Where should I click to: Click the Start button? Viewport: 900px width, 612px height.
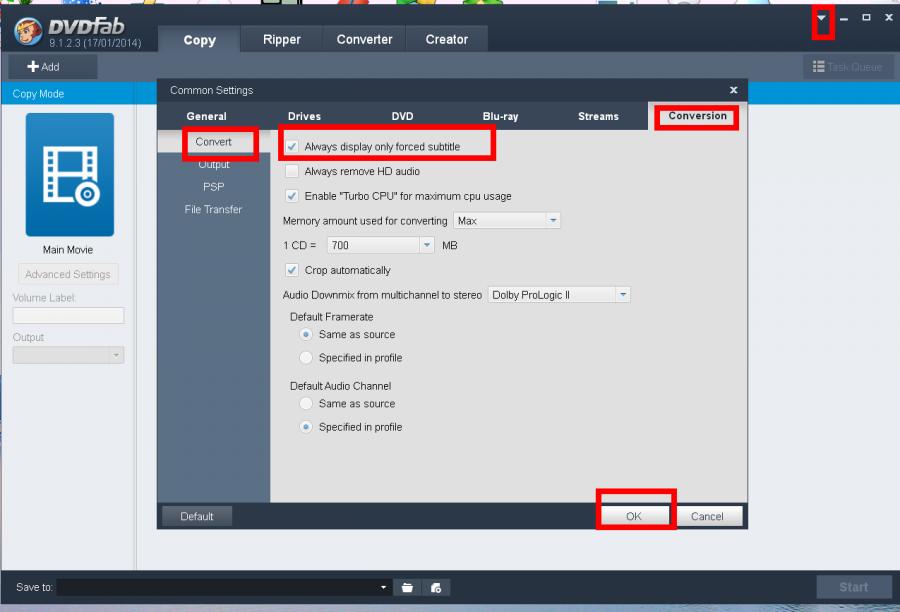[x=854, y=587]
